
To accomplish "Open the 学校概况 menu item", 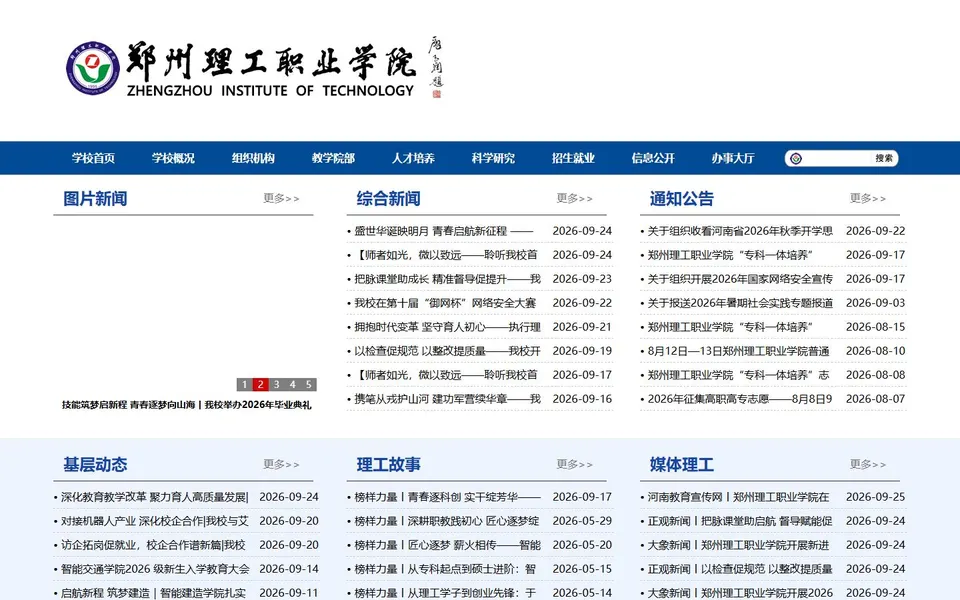I will 173,158.
